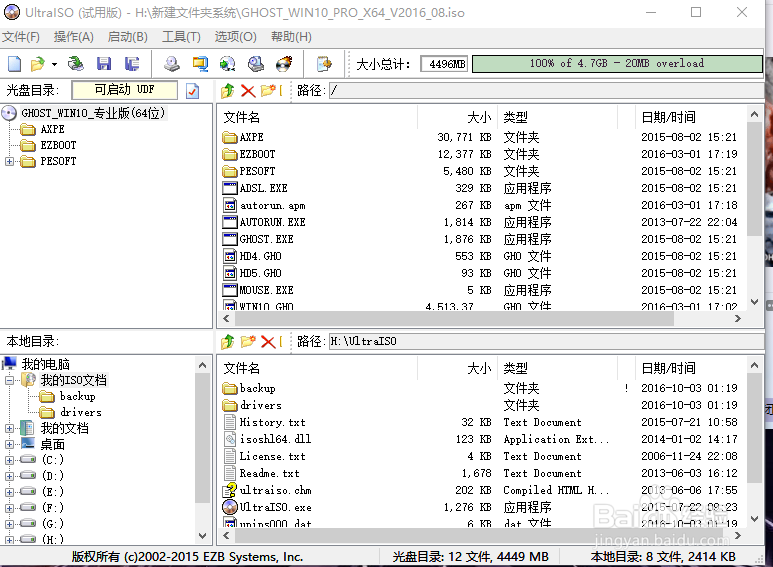This screenshot has height=567, width=773.
Task: Click the Open file toolbar icon
Action: (x=37, y=64)
